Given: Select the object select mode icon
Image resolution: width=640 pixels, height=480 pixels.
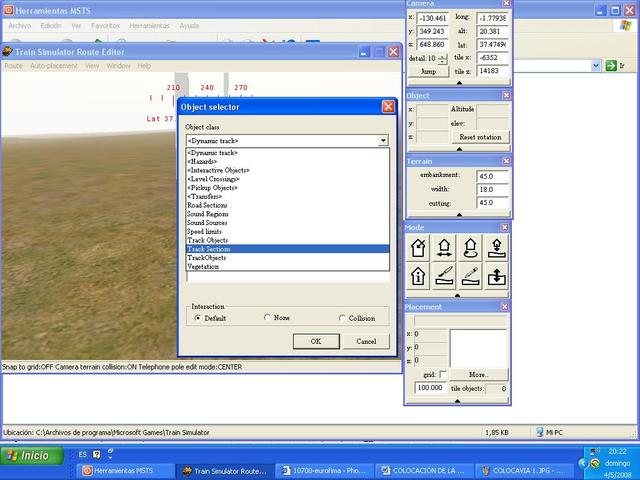Looking at the screenshot, I should tap(418, 248).
